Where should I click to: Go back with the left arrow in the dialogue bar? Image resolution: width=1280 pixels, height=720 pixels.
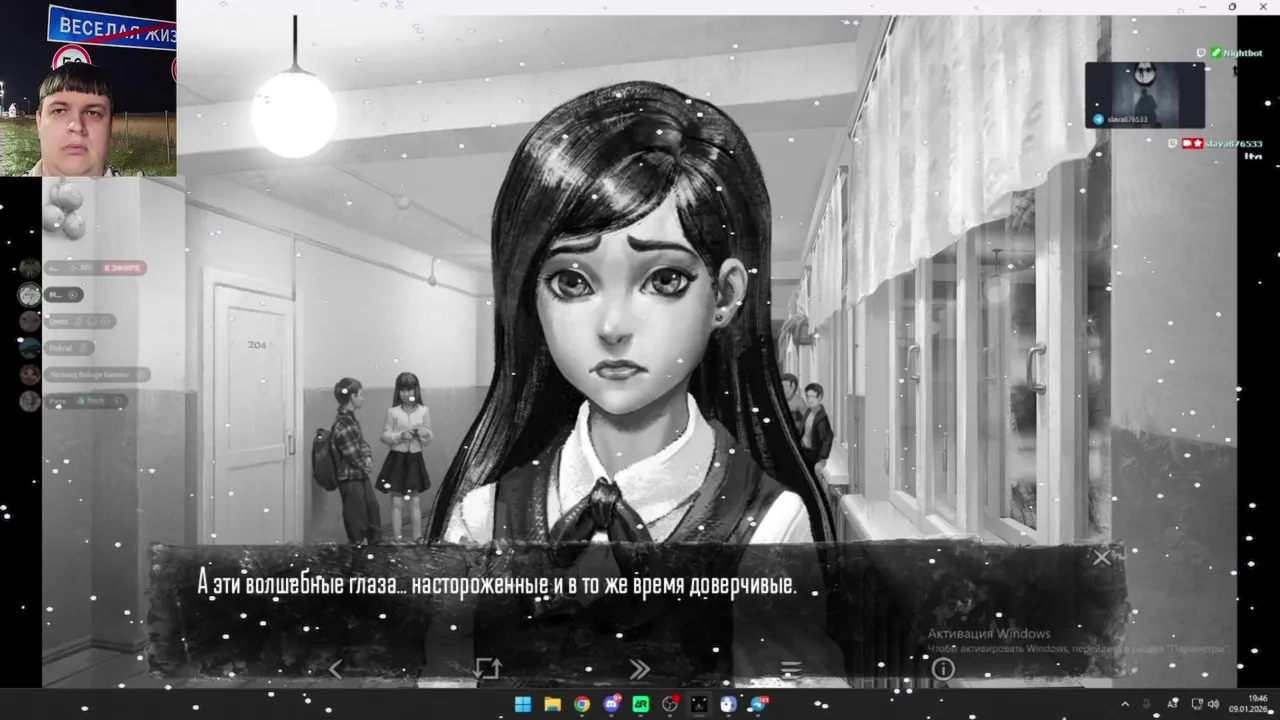point(336,669)
